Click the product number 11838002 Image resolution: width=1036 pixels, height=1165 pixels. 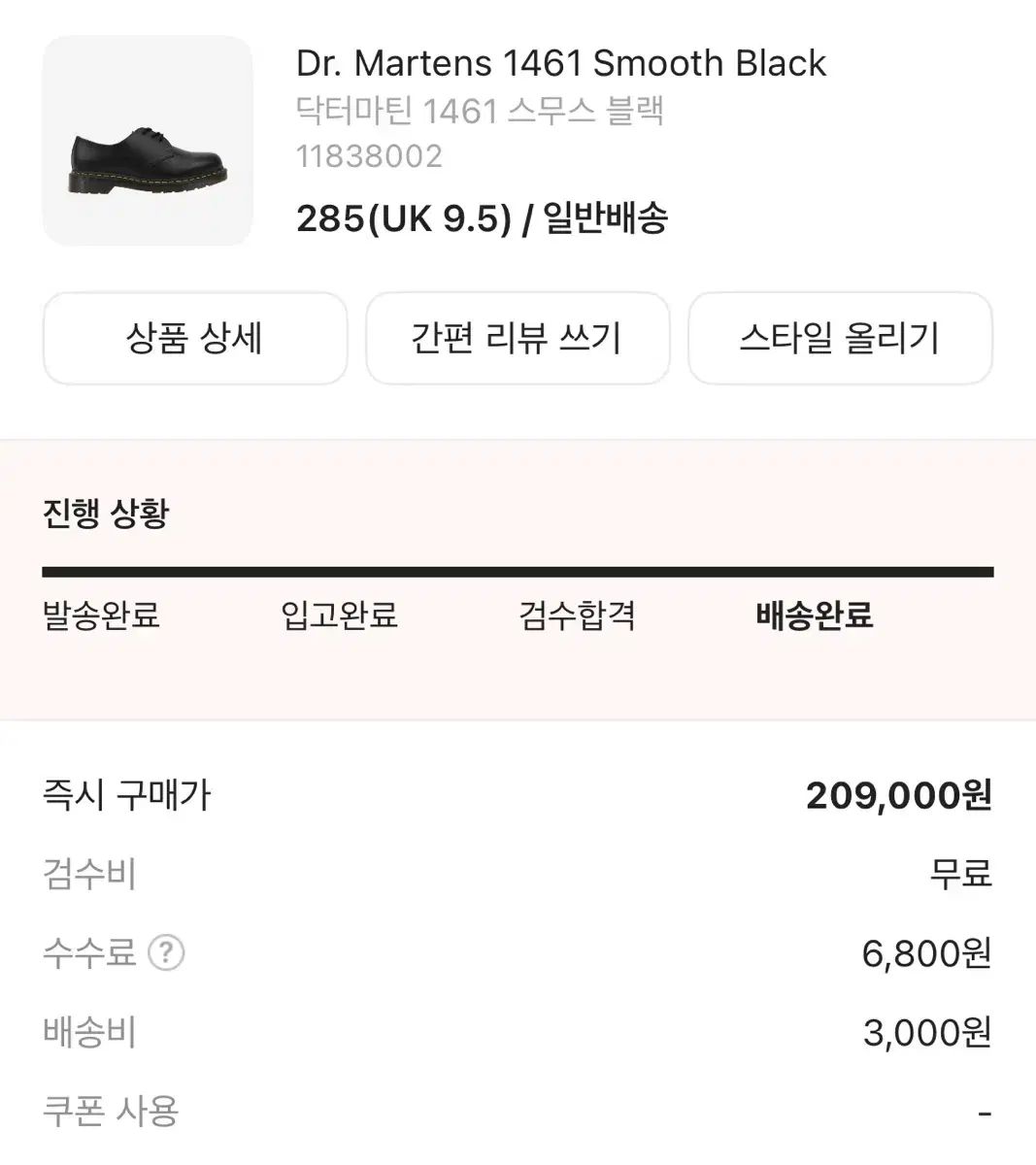(369, 156)
